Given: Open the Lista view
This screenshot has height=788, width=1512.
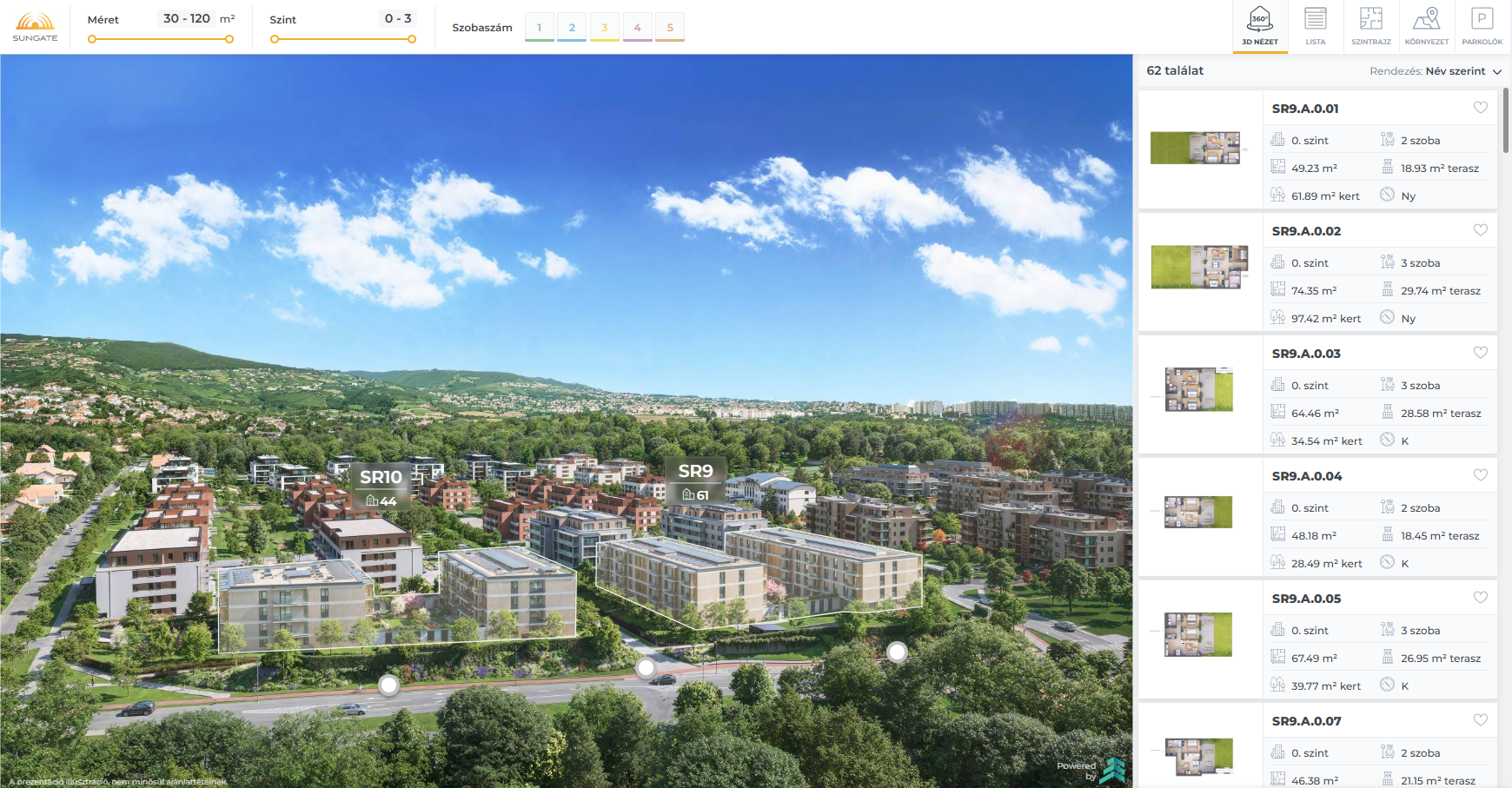Looking at the screenshot, I should pyautogui.click(x=1315, y=26).
